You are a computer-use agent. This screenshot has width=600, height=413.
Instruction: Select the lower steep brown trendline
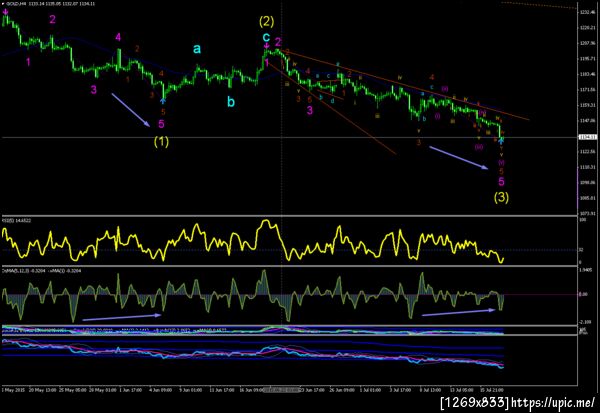331,108
